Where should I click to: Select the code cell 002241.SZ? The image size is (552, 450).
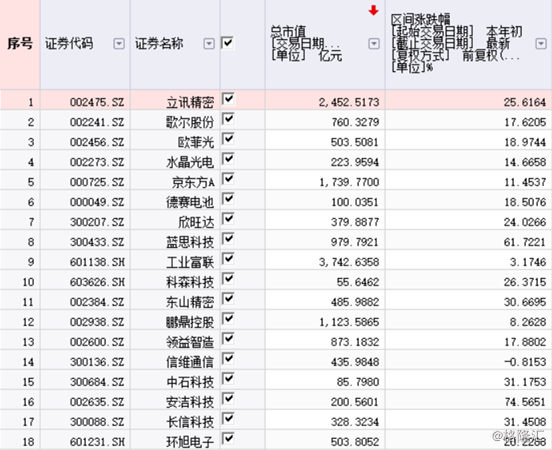[x=97, y=123]
